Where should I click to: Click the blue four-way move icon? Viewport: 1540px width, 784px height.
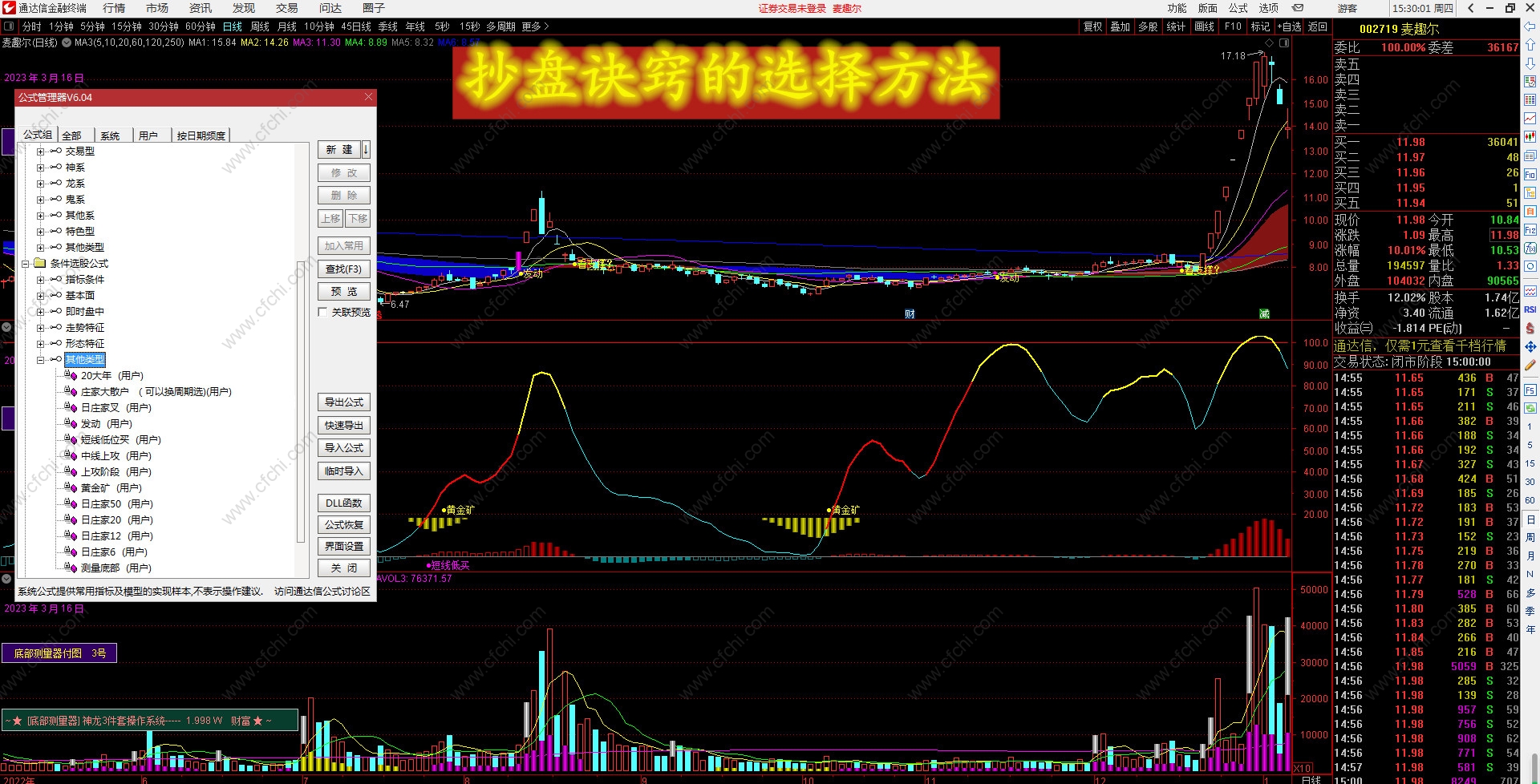(x=1530, y=346)
